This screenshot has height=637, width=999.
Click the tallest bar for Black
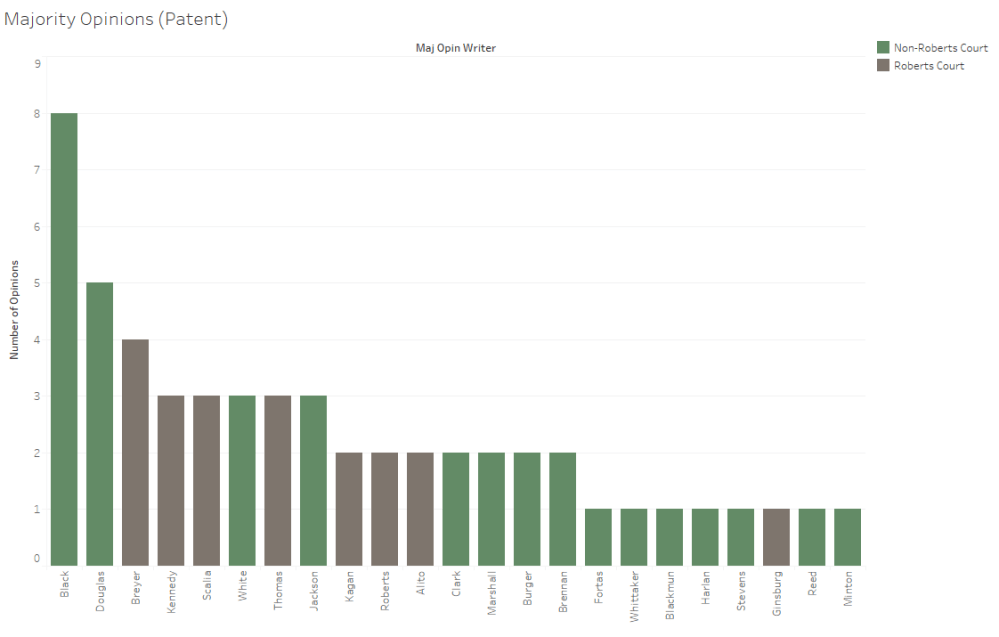click(64, 340)
